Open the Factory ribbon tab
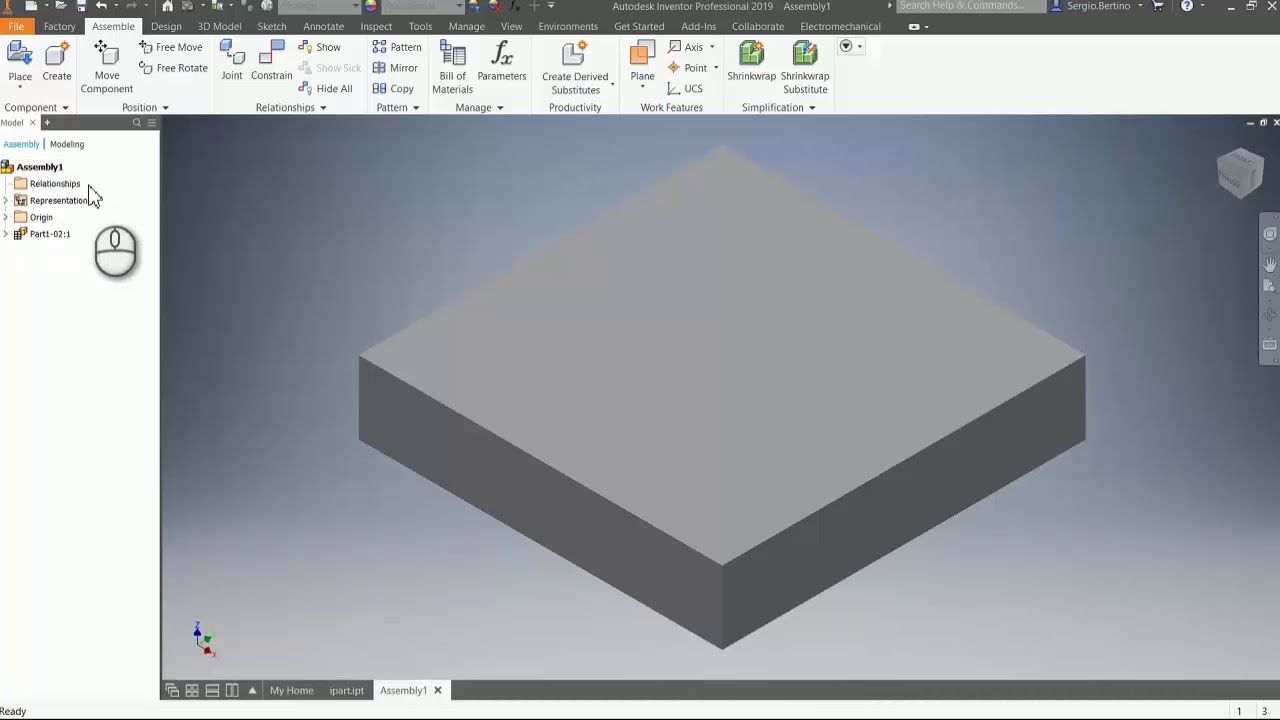Screen dimensions: 1280x720 (59, 26)
